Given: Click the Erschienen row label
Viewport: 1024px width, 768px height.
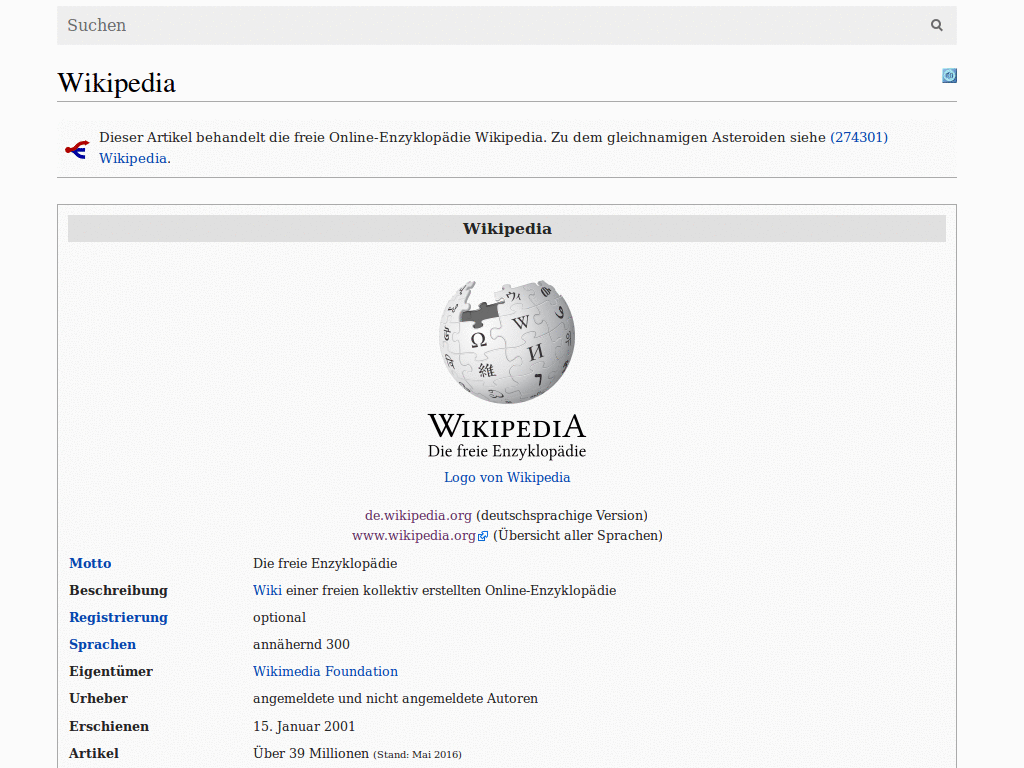Looking at the screenshot, I should coord(109,726).
